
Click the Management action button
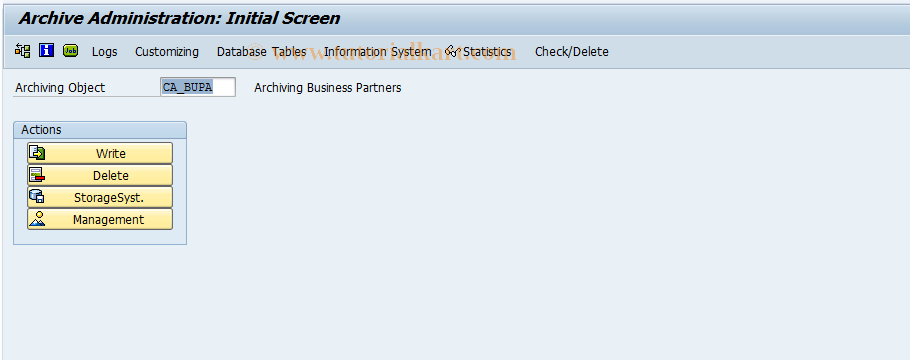pos(100,219)
